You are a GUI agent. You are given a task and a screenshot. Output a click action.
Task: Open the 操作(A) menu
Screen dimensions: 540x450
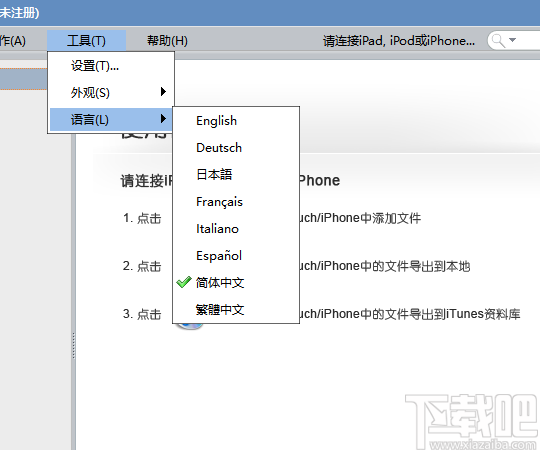tap(13, 41)
